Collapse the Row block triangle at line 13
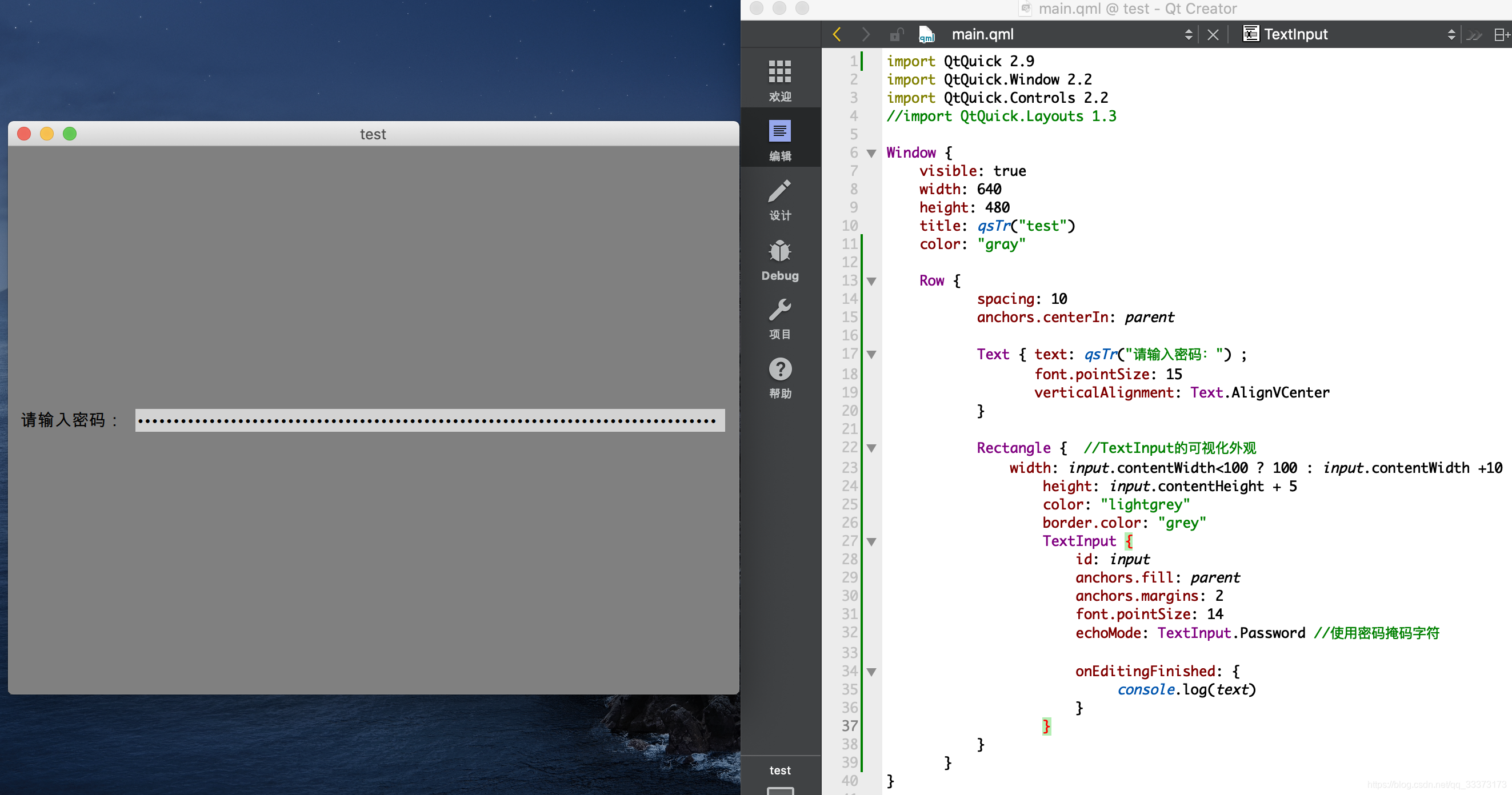 pyautogui.click(x=871, y=281)
